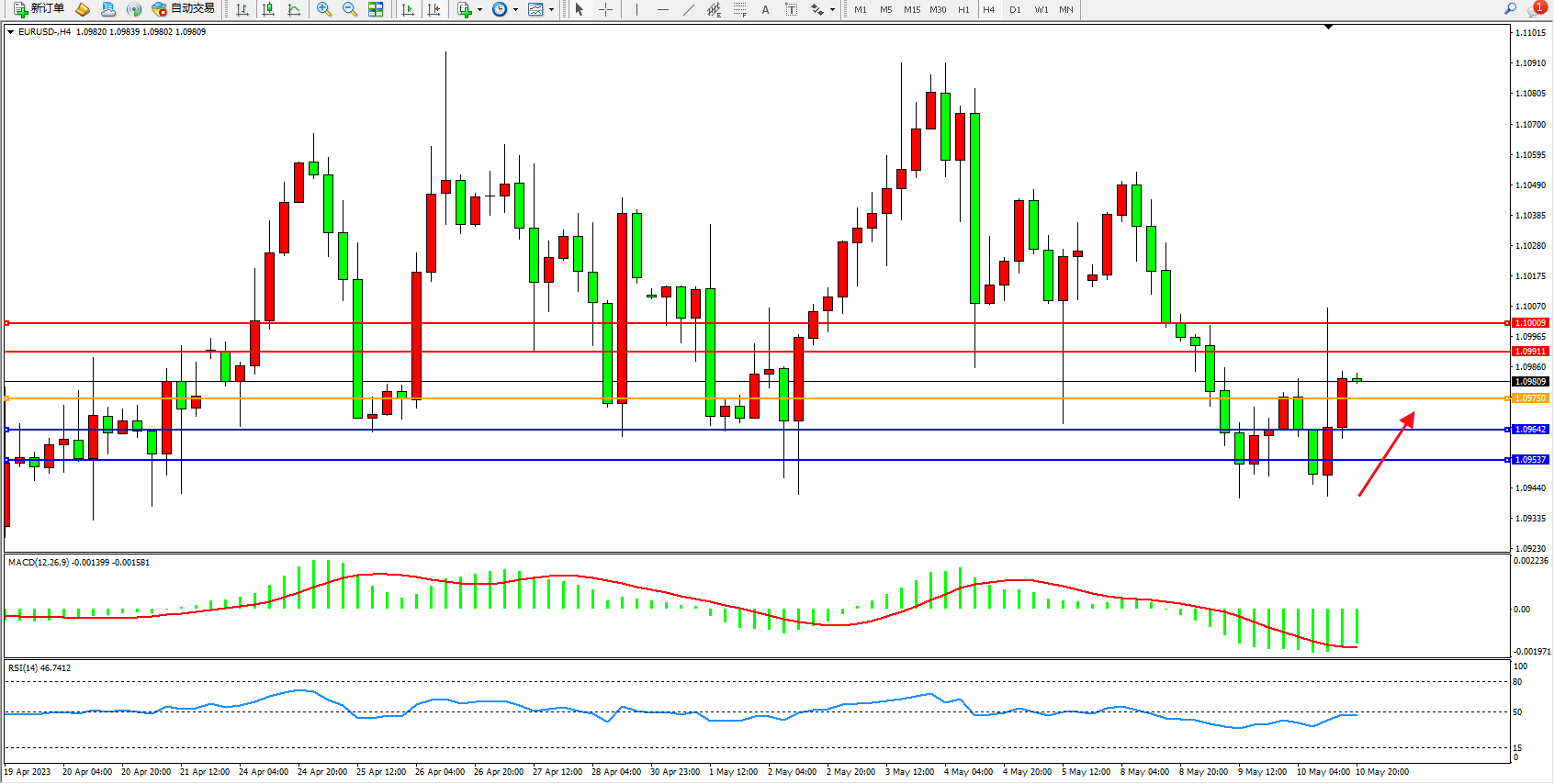Zoom out on the chart
Viewport: 1554px width, 784px height.
point(349,9)
